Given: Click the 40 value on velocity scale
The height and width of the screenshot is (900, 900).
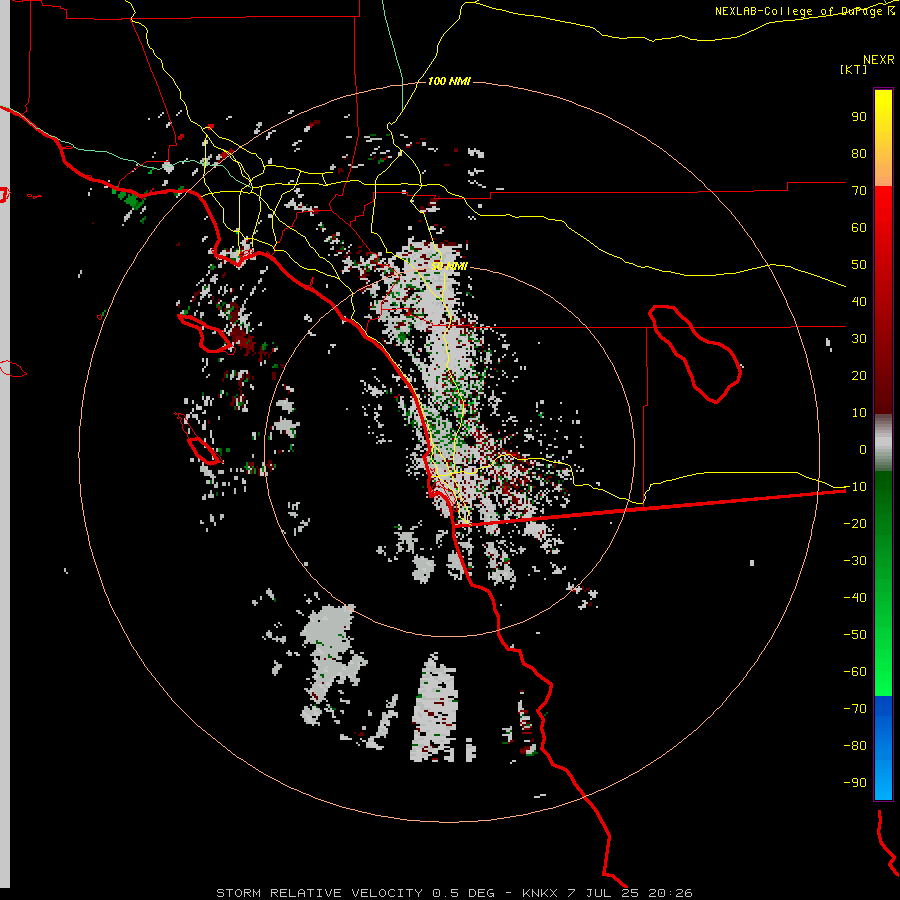Looking at the screenshot, I should 859,301.
